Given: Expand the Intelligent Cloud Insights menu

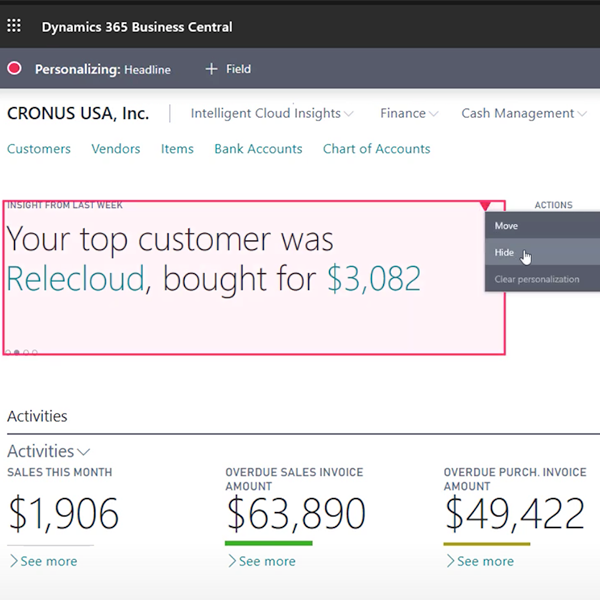Looking at the screenshot, I should pyautogui.click(x=272, y=113).
